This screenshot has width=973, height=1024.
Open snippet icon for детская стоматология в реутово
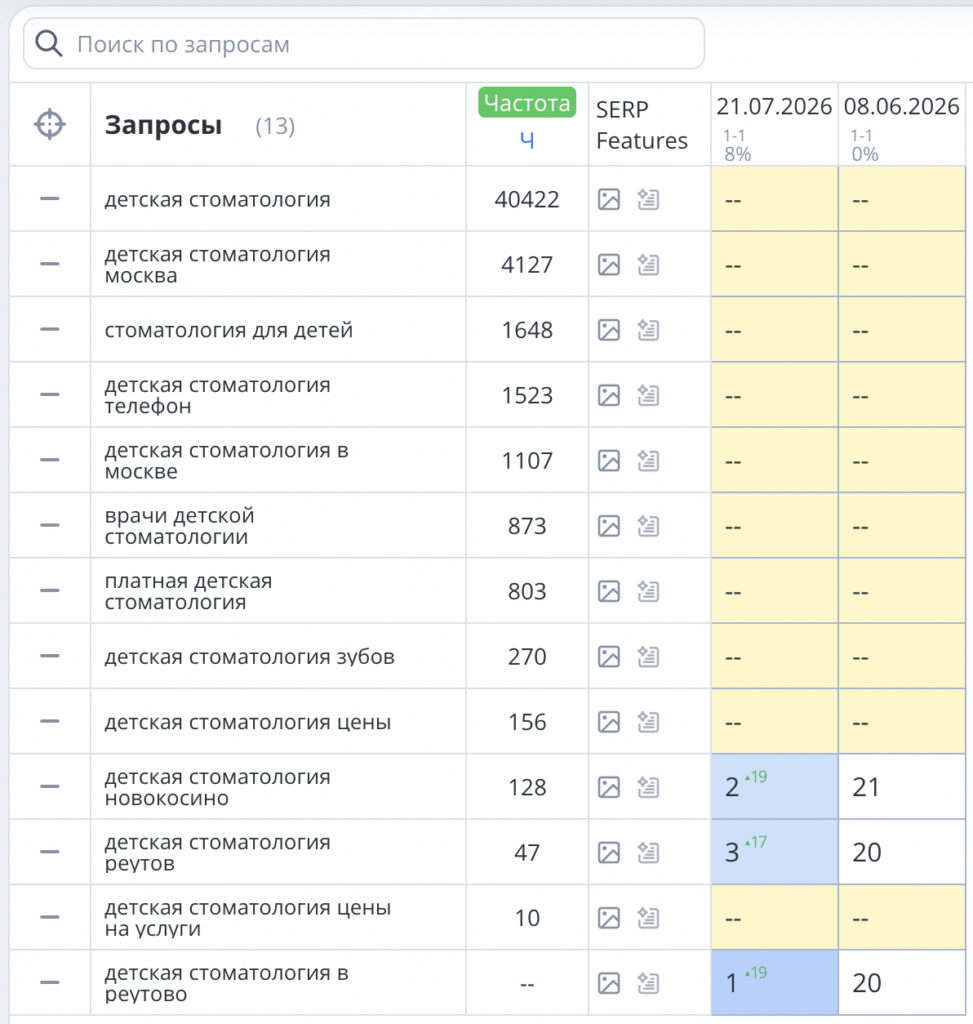[x=648, y=983]
